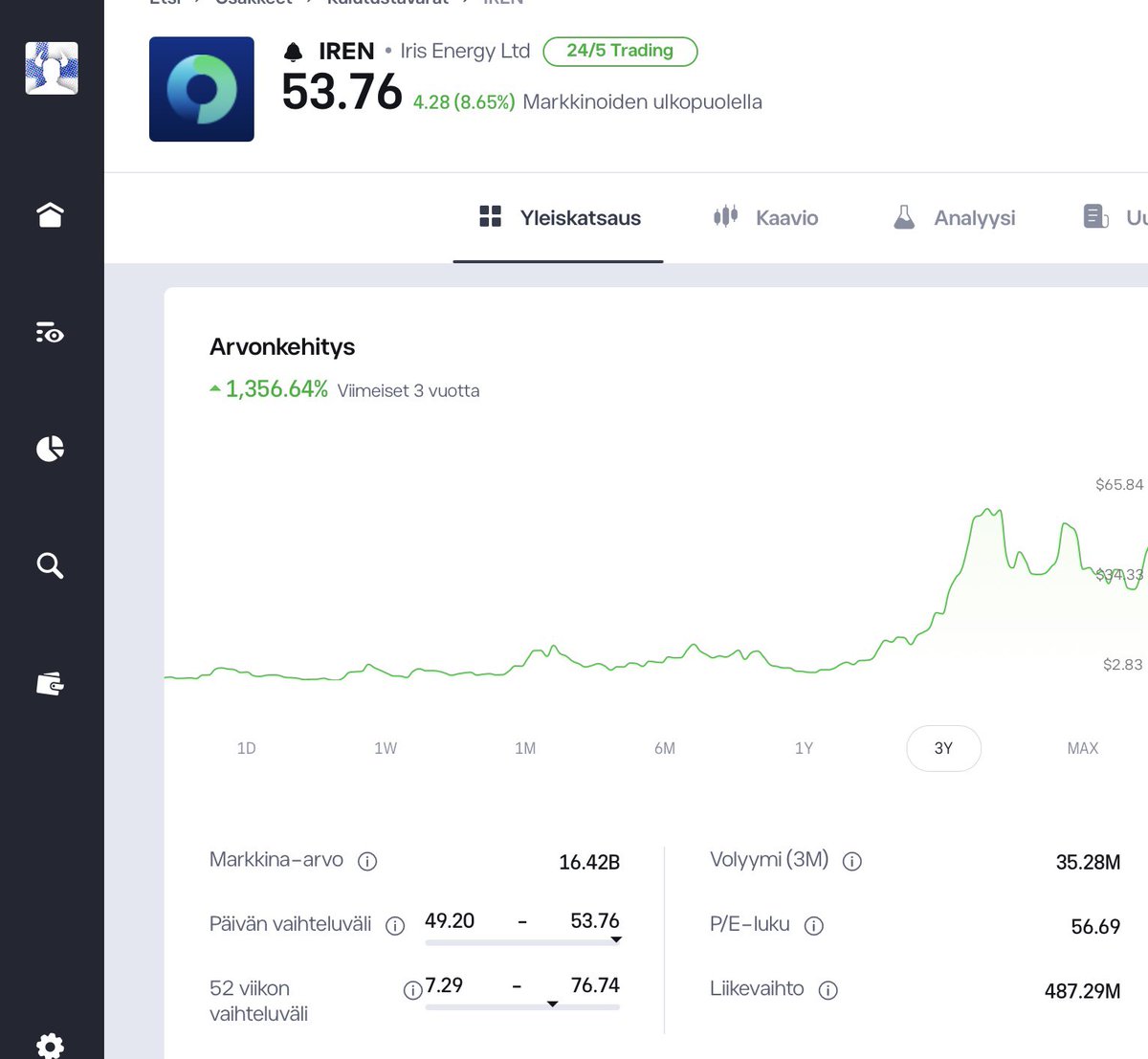Image resolution: width=1148 pixels, height=1059 pixels.
Task: Select the 1D chart range
Action: 246,748
